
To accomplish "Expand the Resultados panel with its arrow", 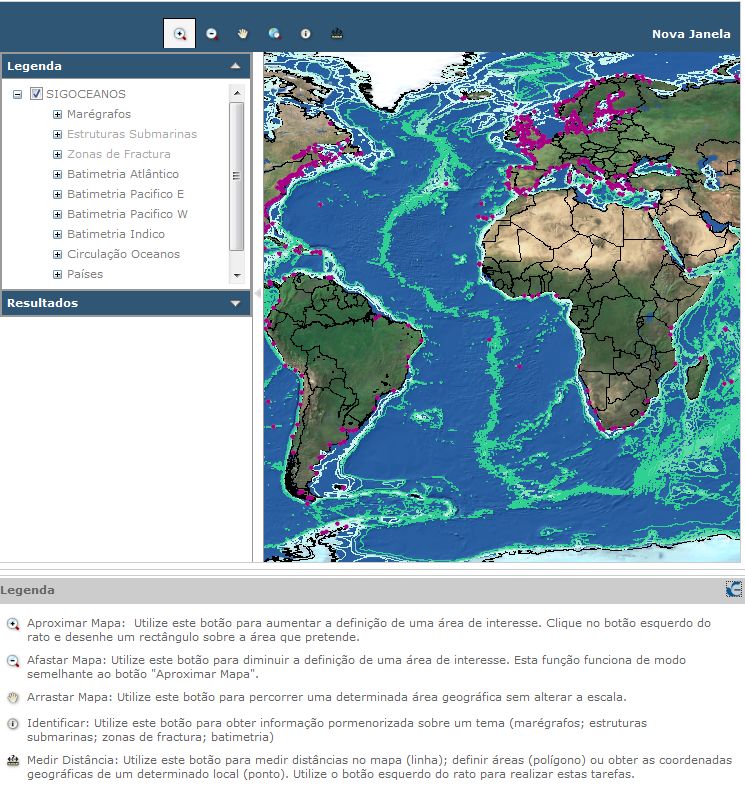I will click(235, 303).
